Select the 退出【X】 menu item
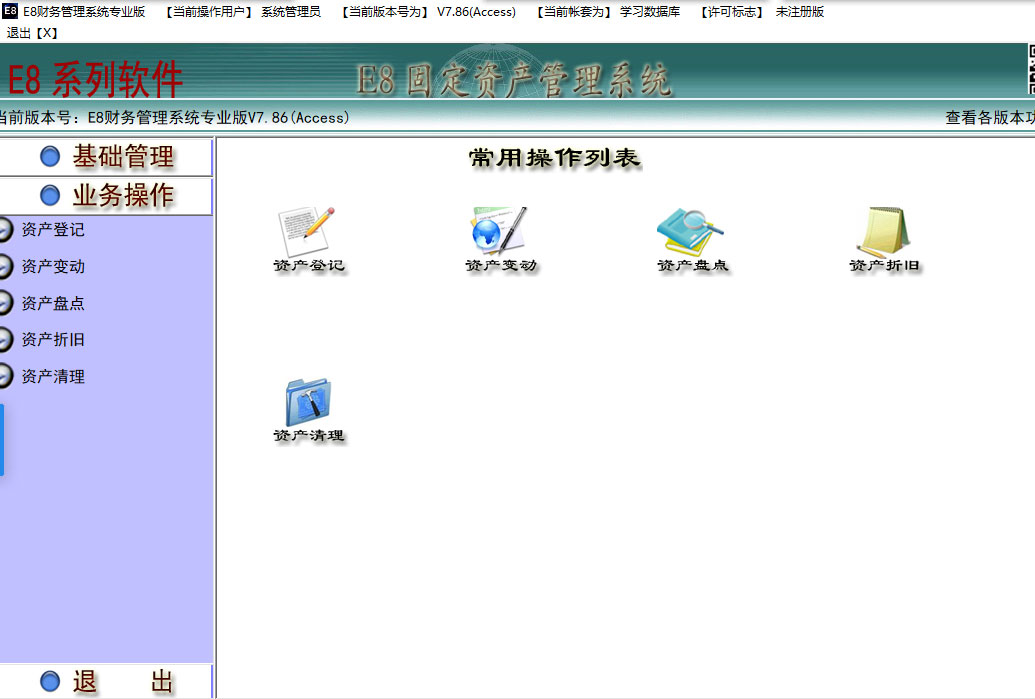The image size is (1035, 699). tap(32, 33)
